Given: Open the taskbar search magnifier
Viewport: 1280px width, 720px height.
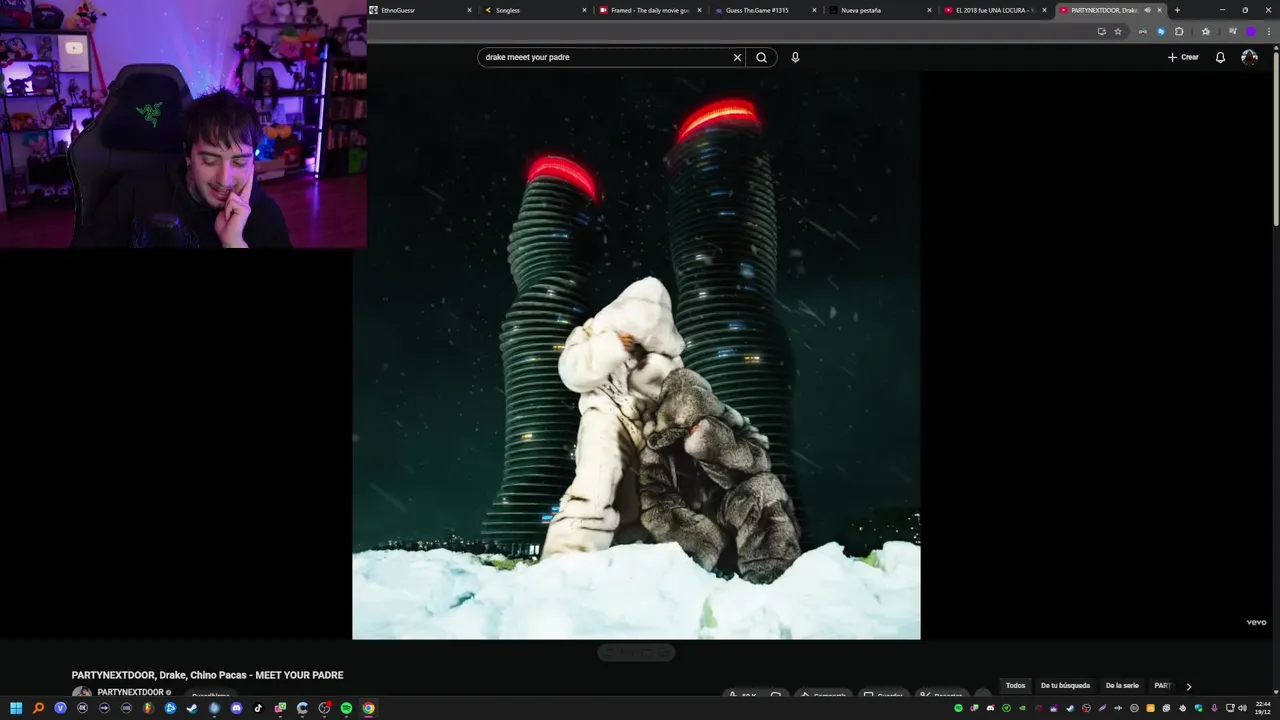Looking at the screenshot, I should point(38,708).
